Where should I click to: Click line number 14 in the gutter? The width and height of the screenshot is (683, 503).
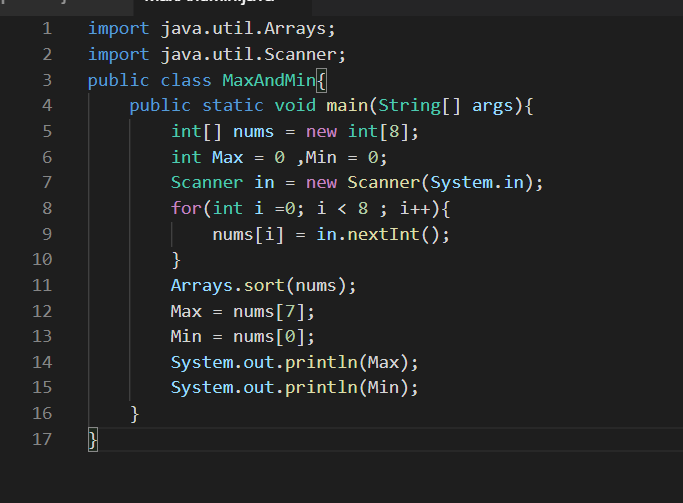(42, 362)
